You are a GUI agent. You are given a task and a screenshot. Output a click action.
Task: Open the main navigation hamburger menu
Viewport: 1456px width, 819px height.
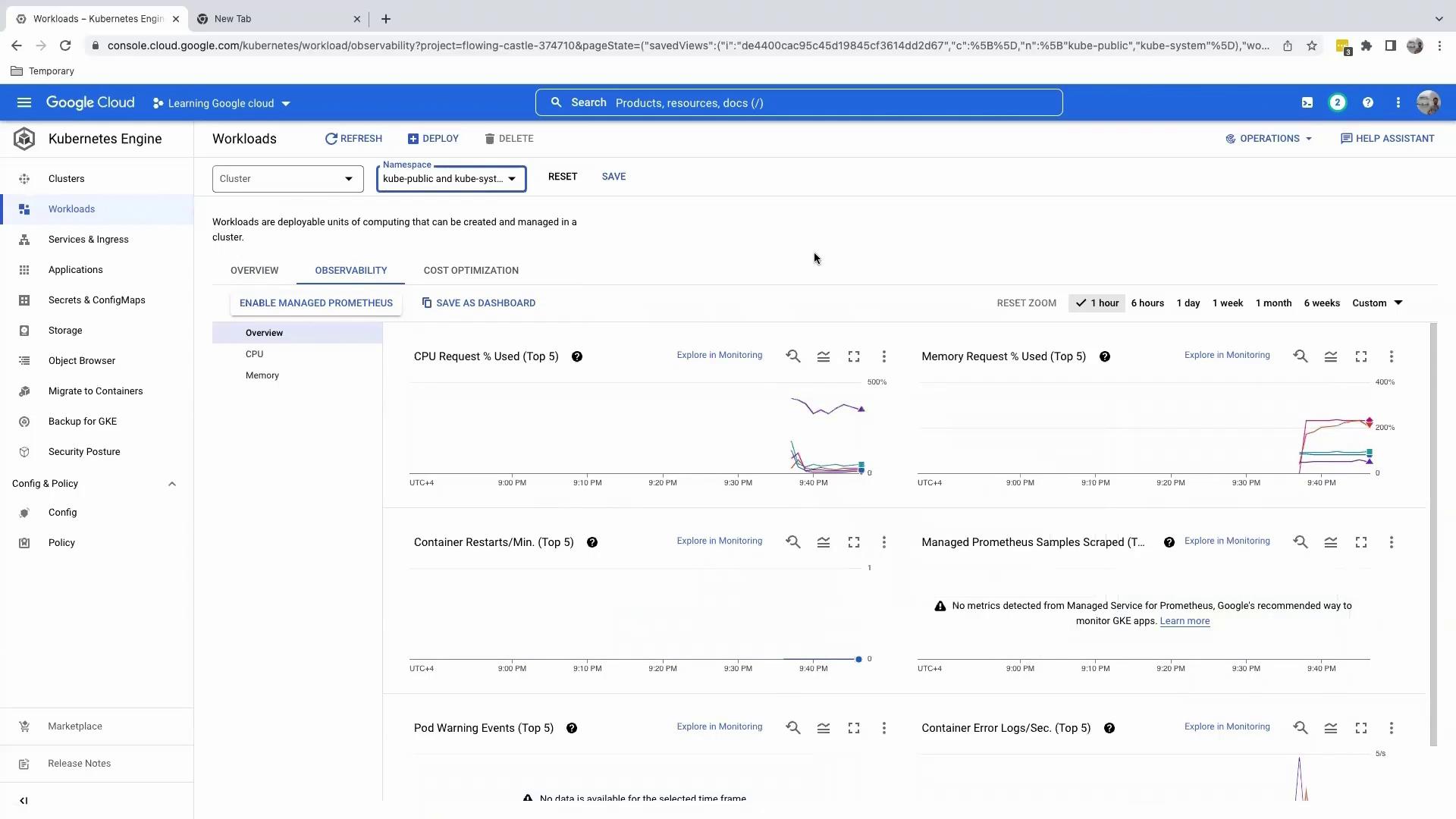(24, 103)
